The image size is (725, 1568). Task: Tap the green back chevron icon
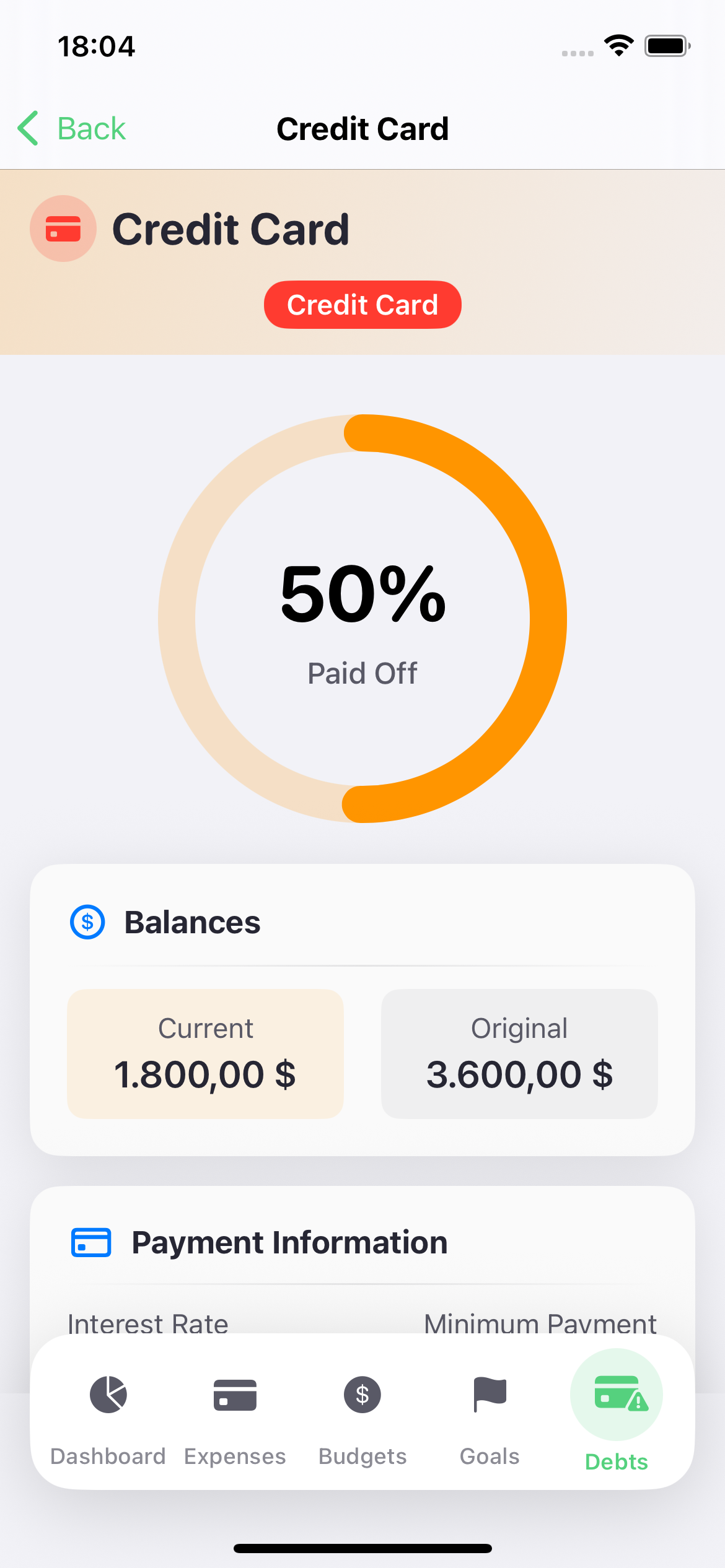29,129
